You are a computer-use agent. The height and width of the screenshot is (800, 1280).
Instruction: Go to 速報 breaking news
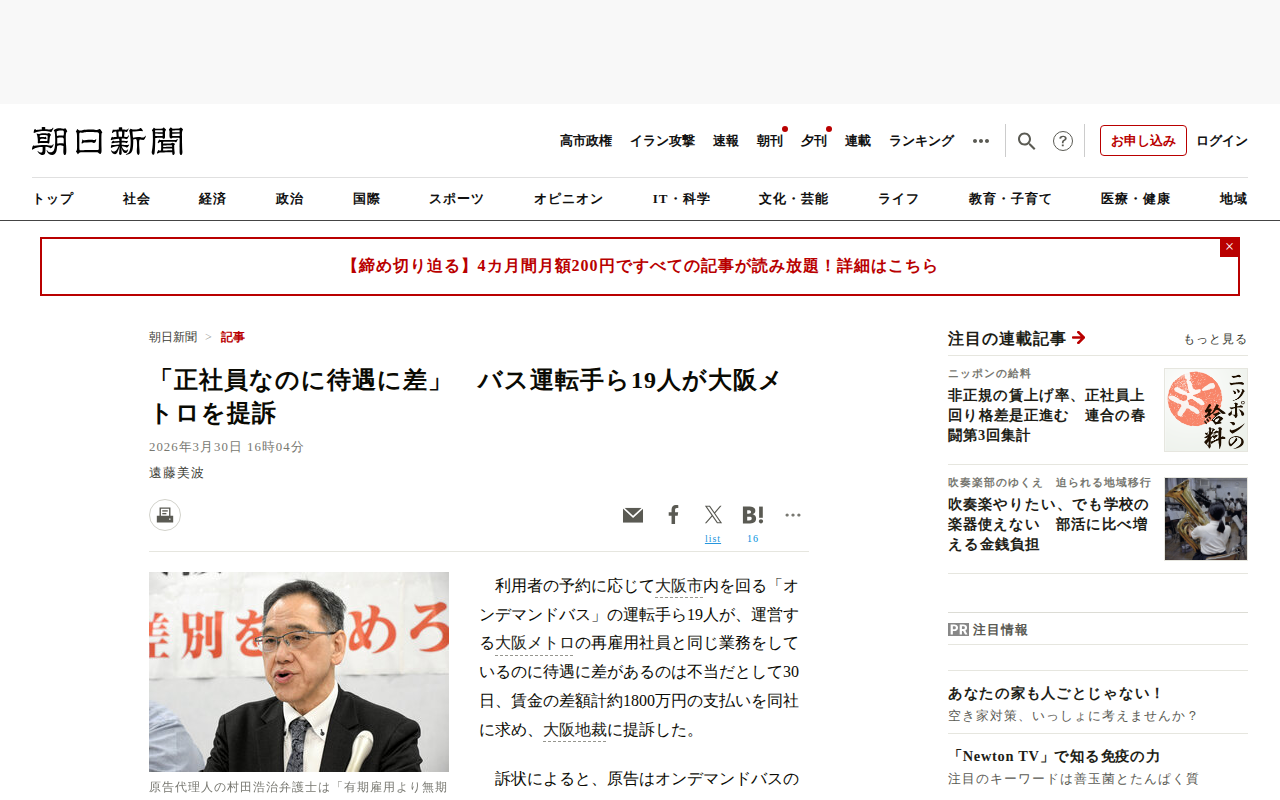coord(726,141)
